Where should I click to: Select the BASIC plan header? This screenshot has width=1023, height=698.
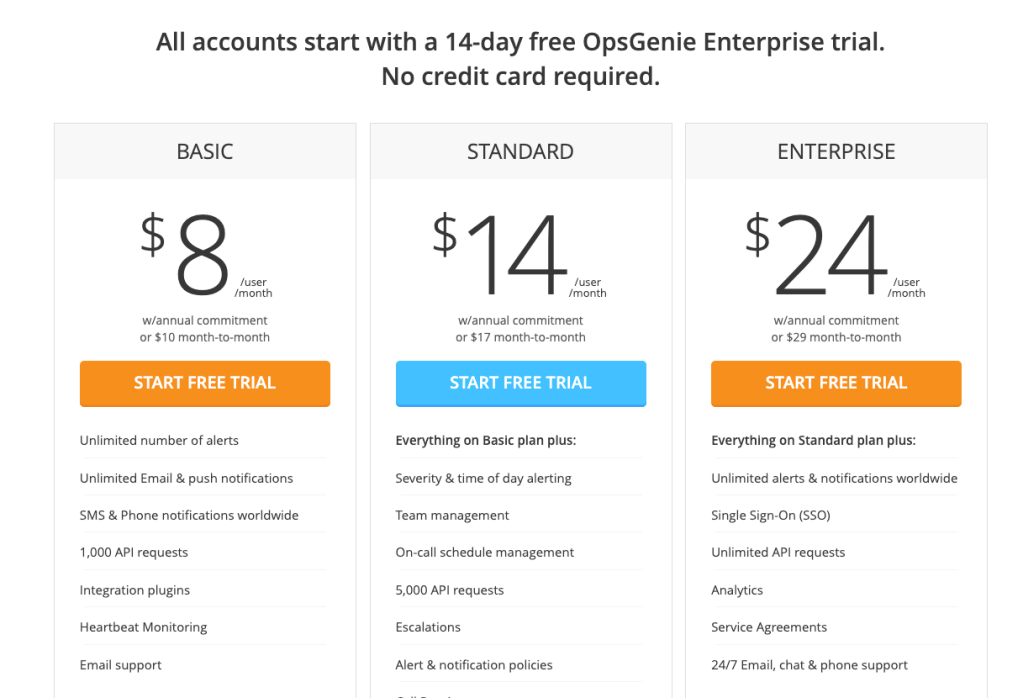pos(204,151)
